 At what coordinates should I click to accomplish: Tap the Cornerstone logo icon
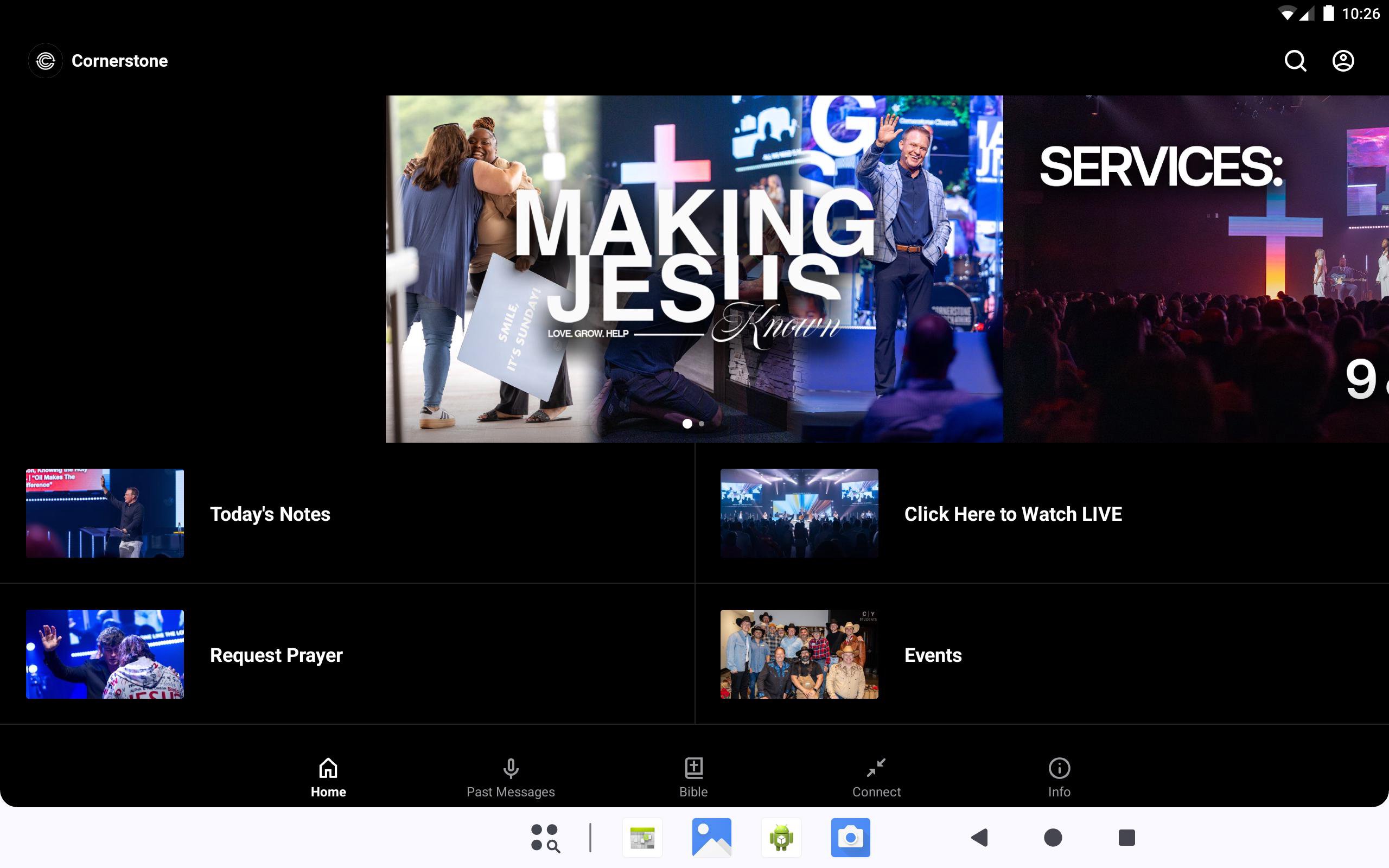46,61
